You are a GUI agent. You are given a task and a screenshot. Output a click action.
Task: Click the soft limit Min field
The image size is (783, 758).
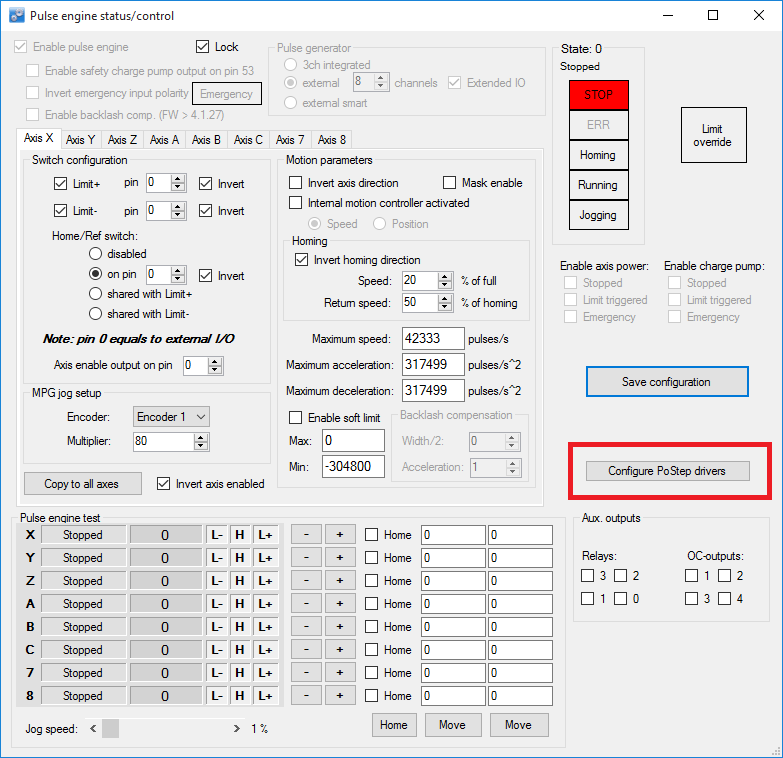(x=353, y=466)
